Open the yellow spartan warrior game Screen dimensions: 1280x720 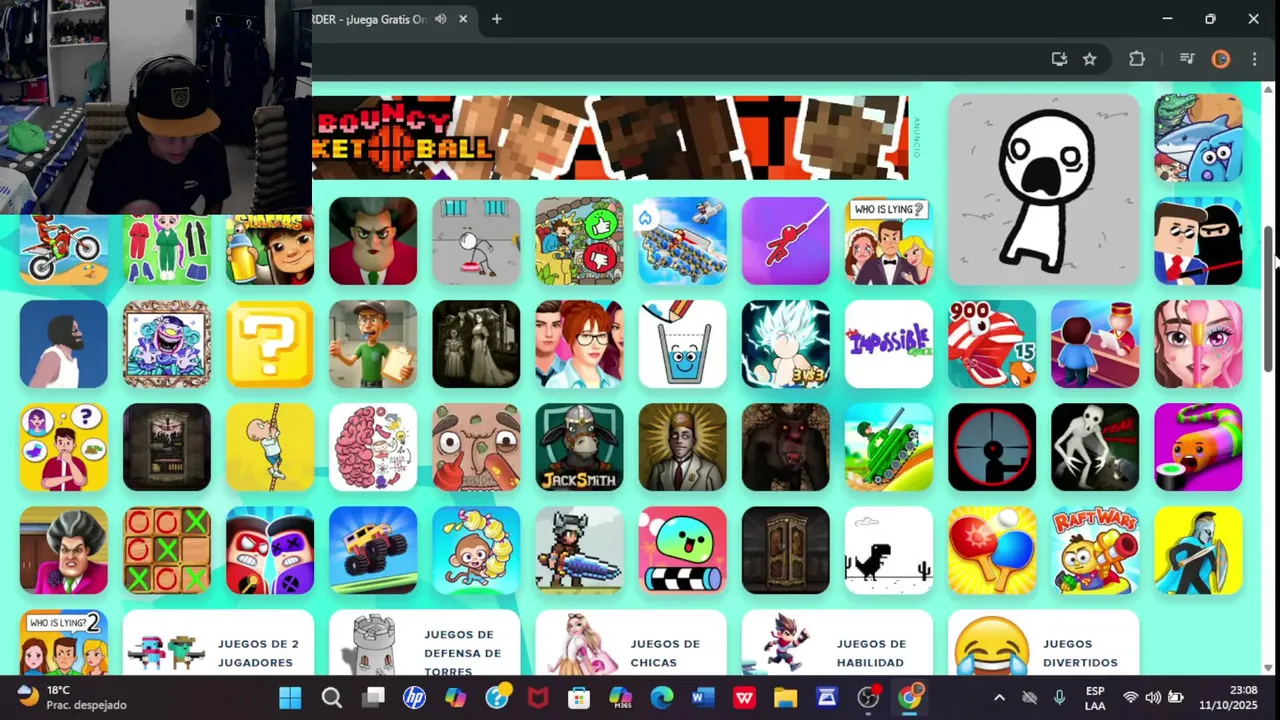click(x=1198, y=550)
